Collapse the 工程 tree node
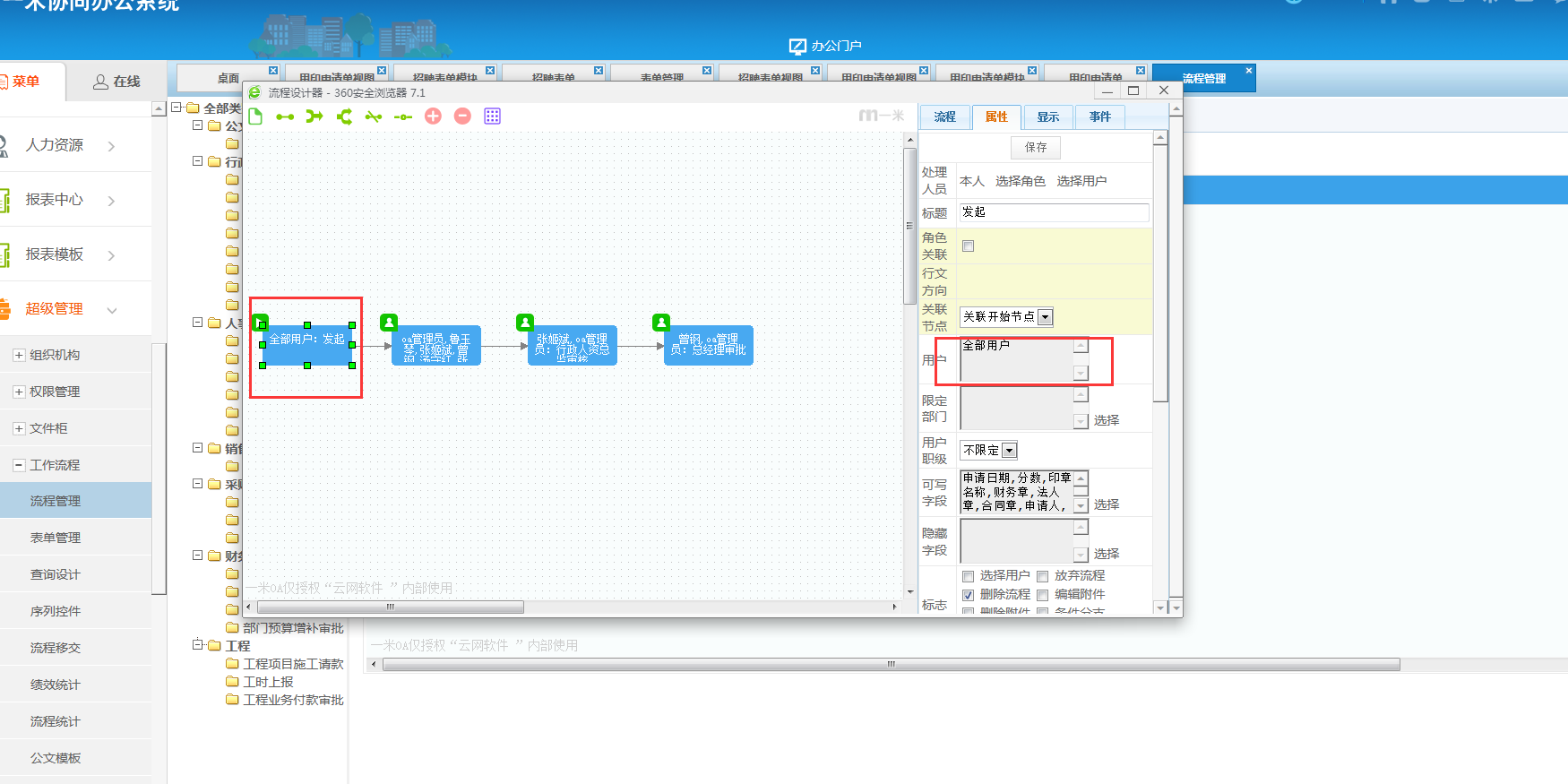The height and width of the screenshot is (784, 1568). (198, 644)
